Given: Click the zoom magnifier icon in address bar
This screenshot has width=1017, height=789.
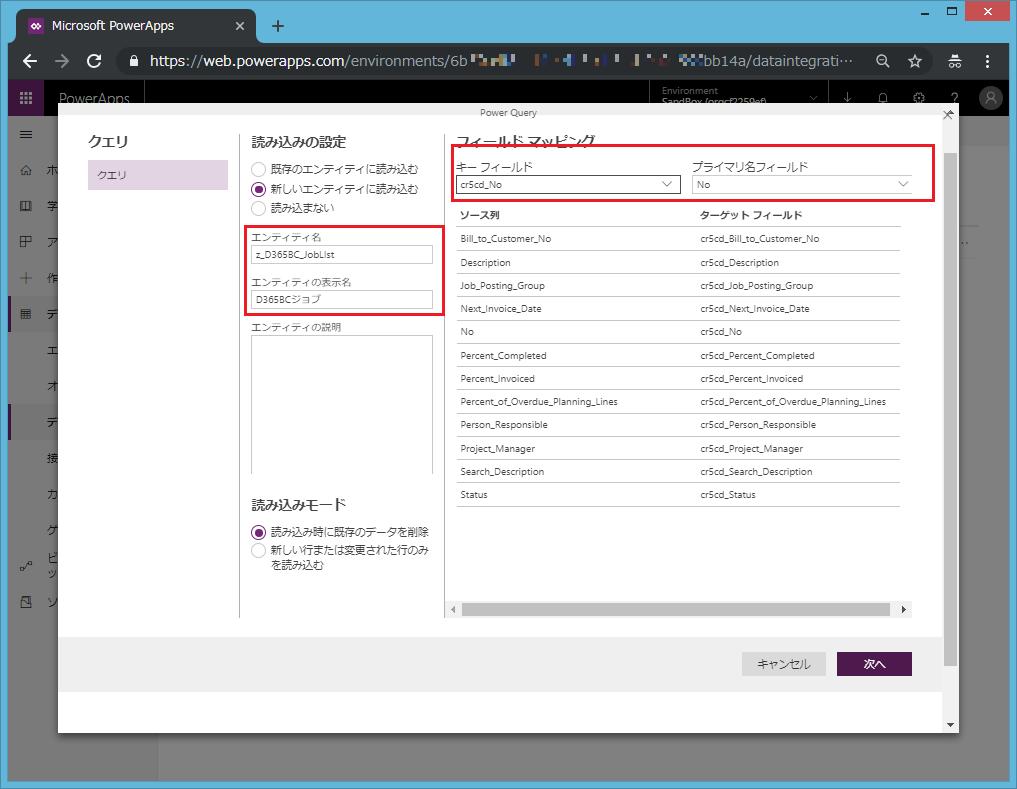Looking at the screenshot, I should 883,61.
